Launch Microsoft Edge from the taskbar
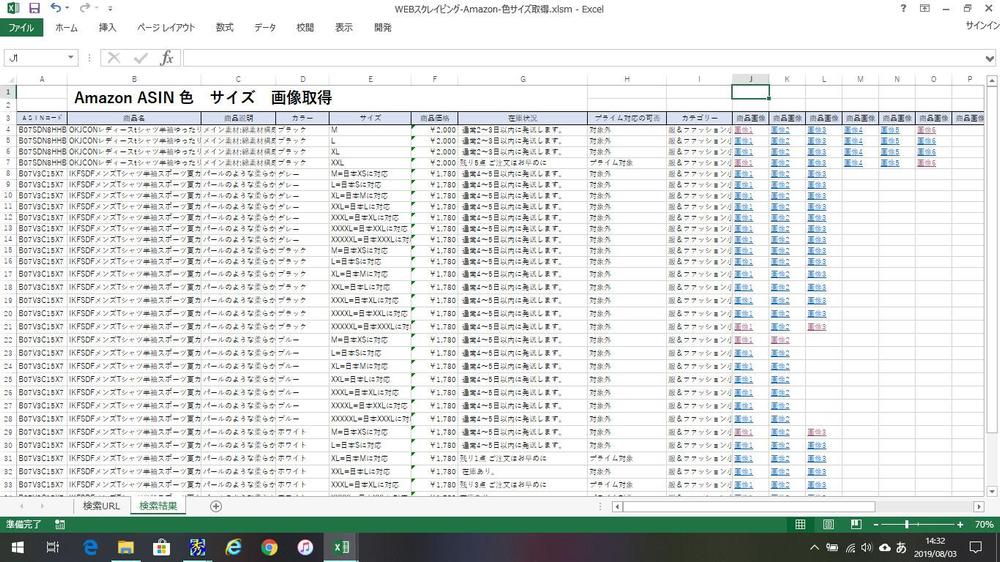1000x562 pixels. coord(90,547)
